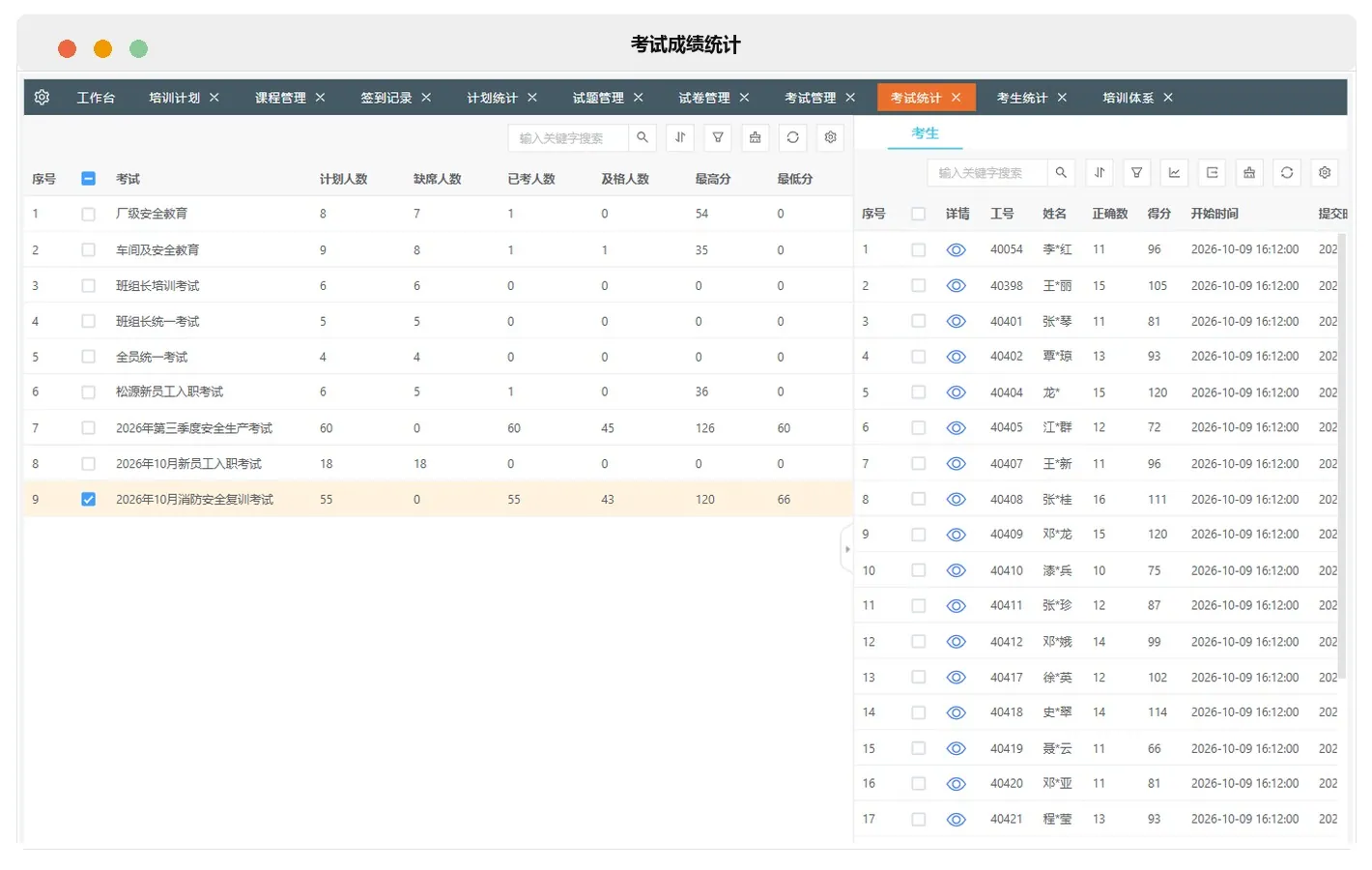View details eye icon for 程*莹
The height and width of the screenshot is (870, 1372).
click(x=957, y=819)
